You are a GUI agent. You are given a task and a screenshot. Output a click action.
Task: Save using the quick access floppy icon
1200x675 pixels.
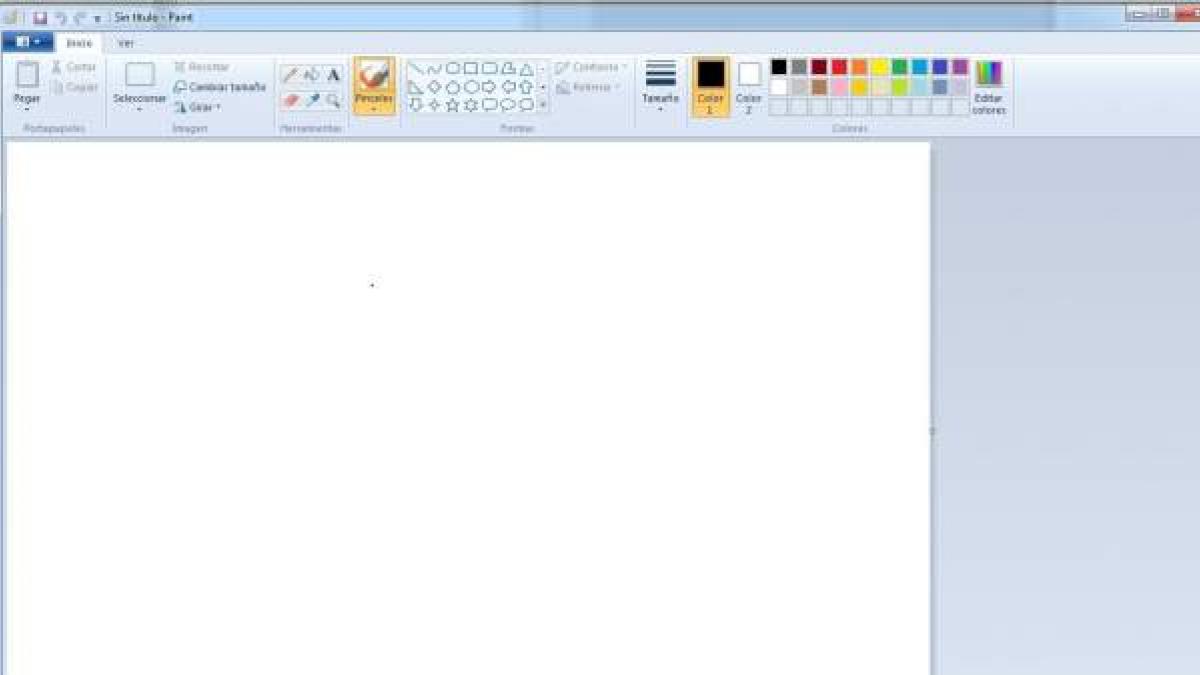click(x=40, y=18)
